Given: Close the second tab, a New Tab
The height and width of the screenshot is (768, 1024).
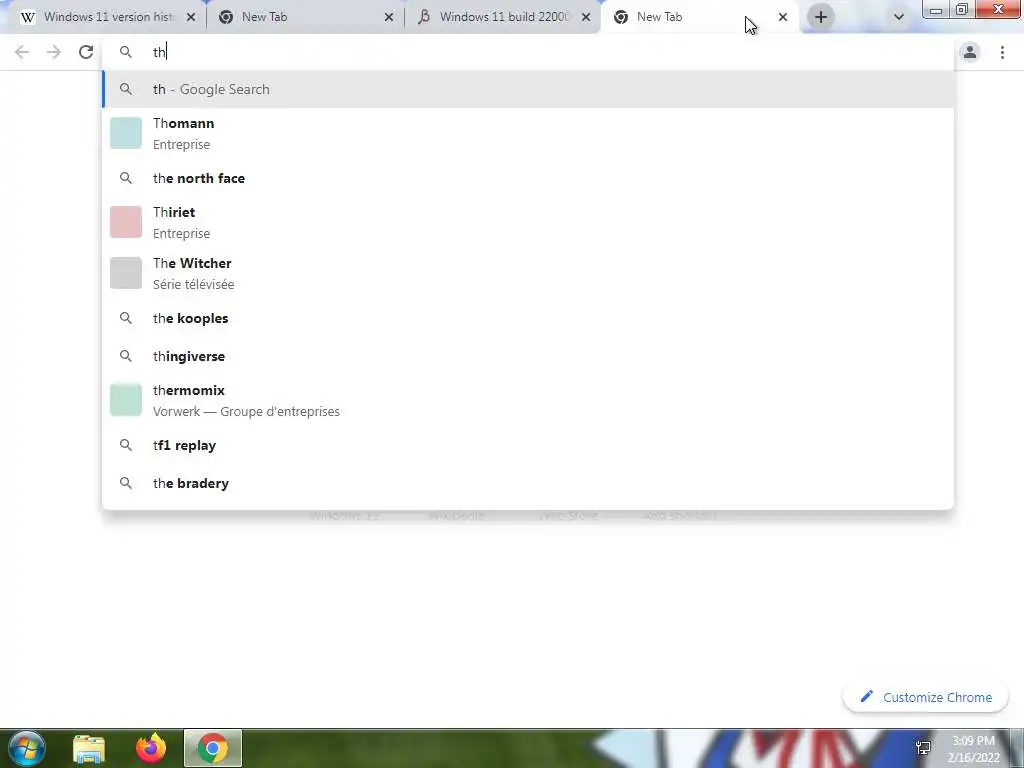Looking at the screenshot, I should [x=389, y=18].
